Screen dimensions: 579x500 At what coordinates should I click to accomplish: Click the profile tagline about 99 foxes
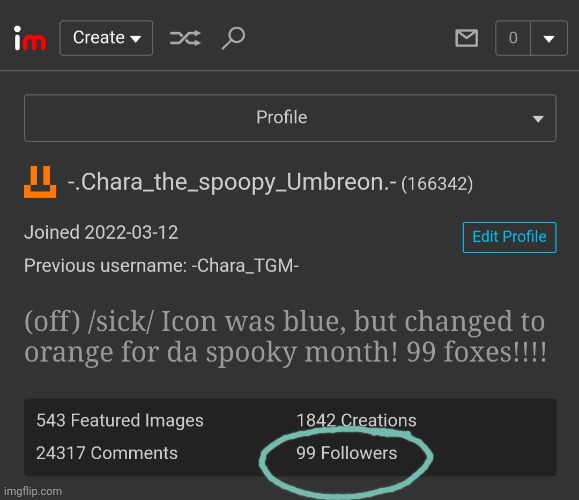(285, 337)
